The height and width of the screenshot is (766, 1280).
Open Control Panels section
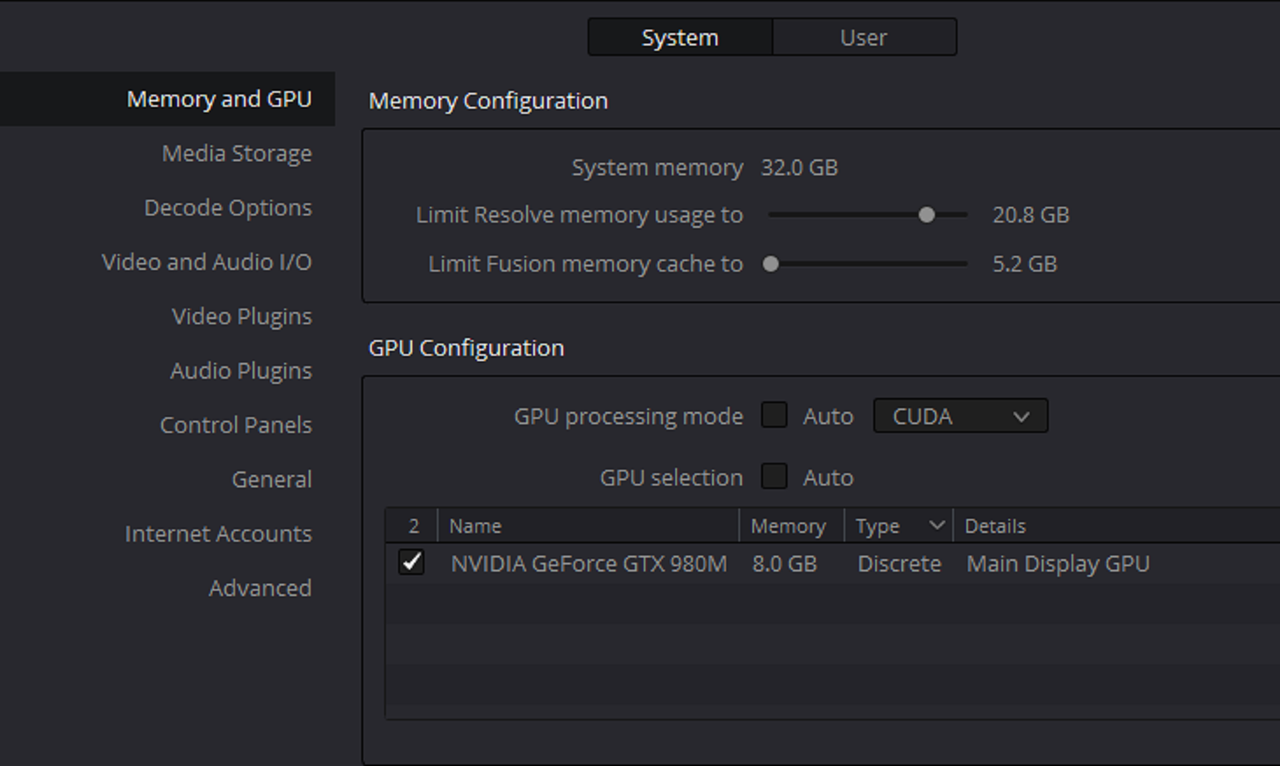pos(236,424)
